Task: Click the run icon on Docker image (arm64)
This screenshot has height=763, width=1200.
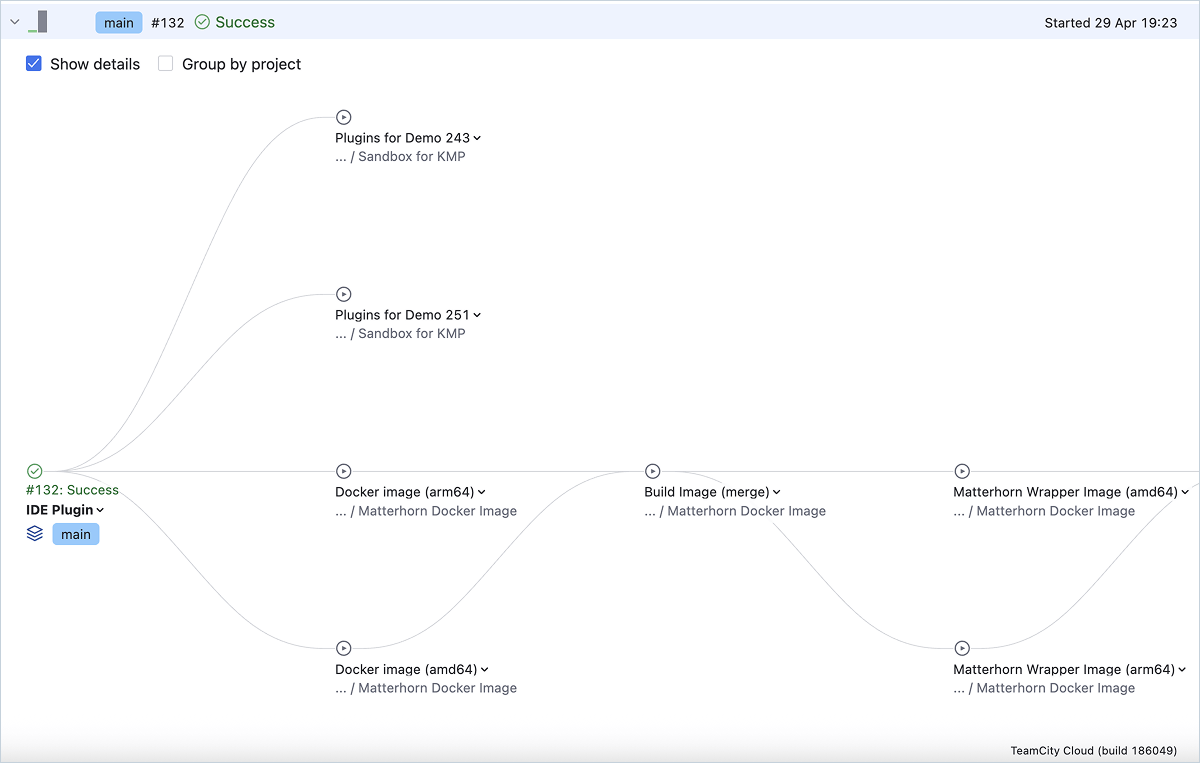Action: (x=344, y=471)
